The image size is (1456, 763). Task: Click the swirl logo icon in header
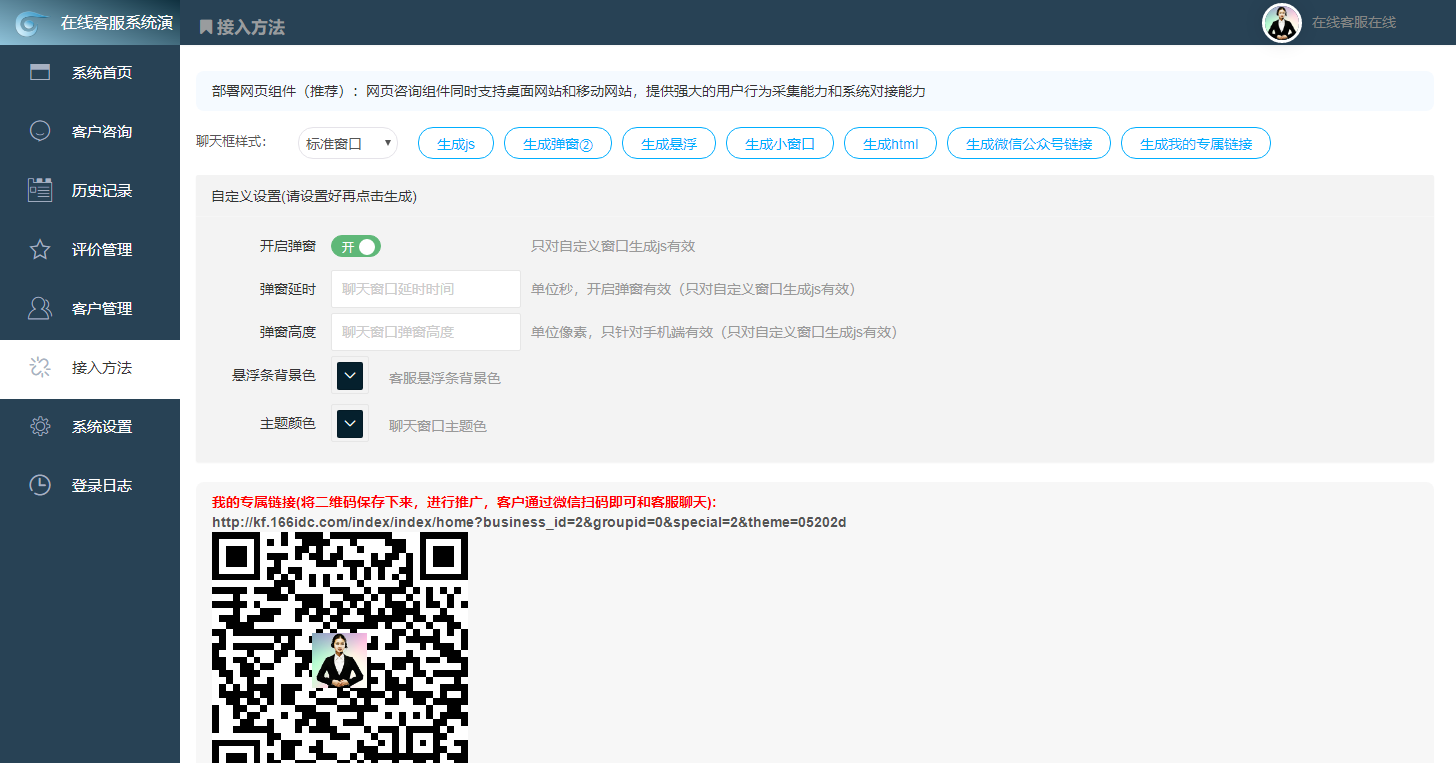pos(31,22)
